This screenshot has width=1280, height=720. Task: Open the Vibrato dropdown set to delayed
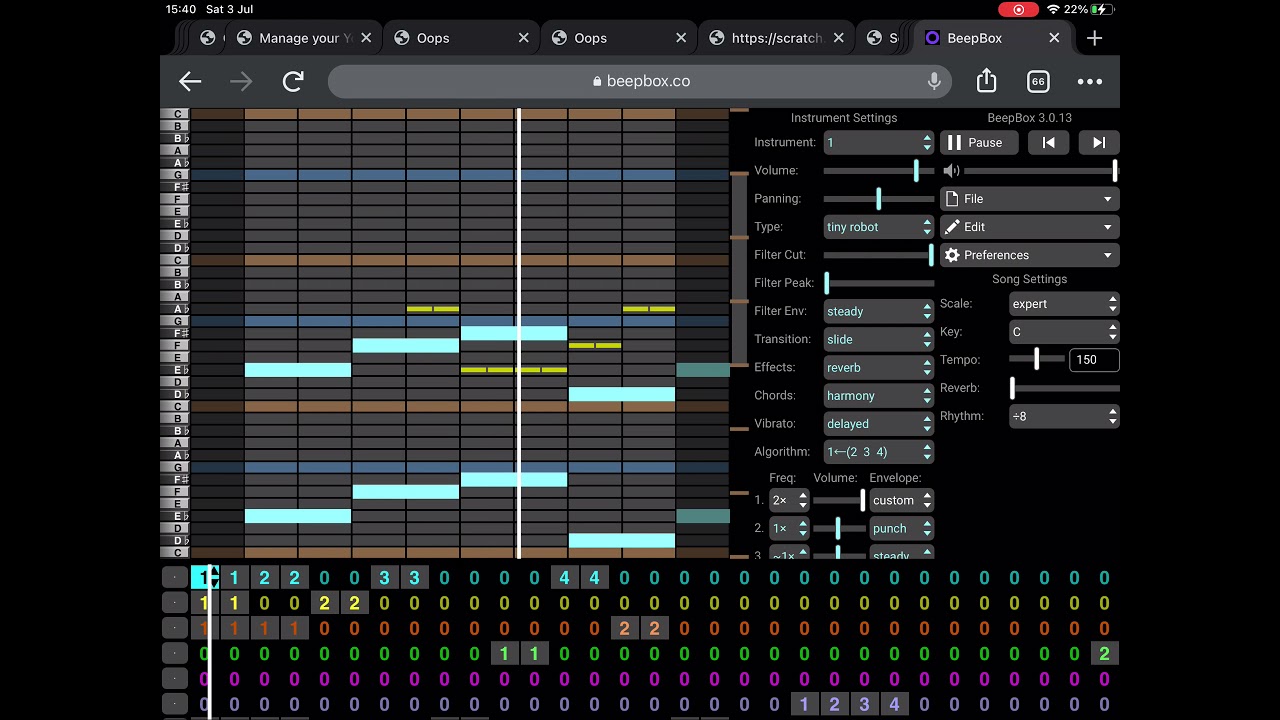pyautogui.click(x=879, y=424)
